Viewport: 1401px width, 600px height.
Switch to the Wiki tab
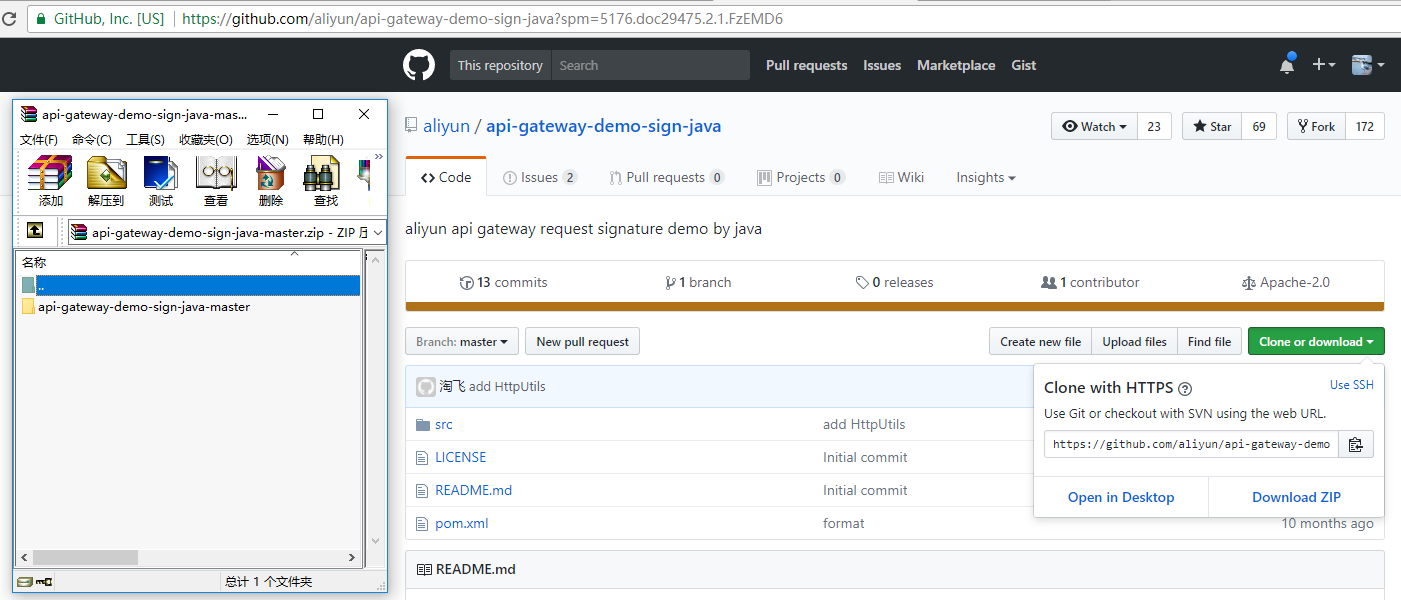(x=901, y=177)
